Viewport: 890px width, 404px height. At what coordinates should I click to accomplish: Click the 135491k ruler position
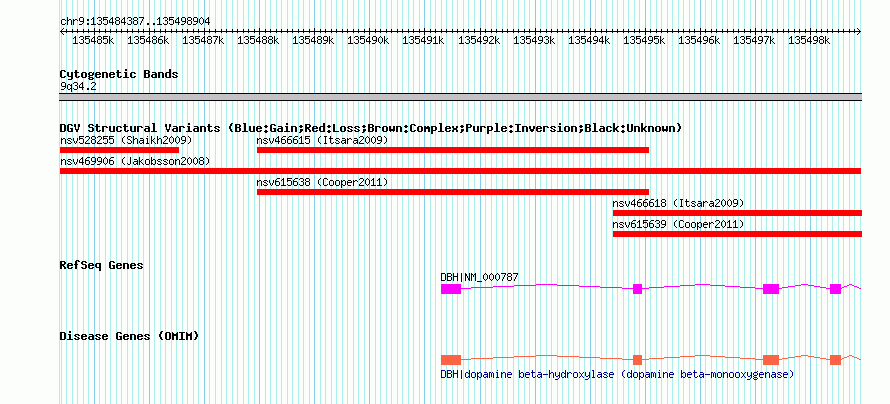click(423, 40)
